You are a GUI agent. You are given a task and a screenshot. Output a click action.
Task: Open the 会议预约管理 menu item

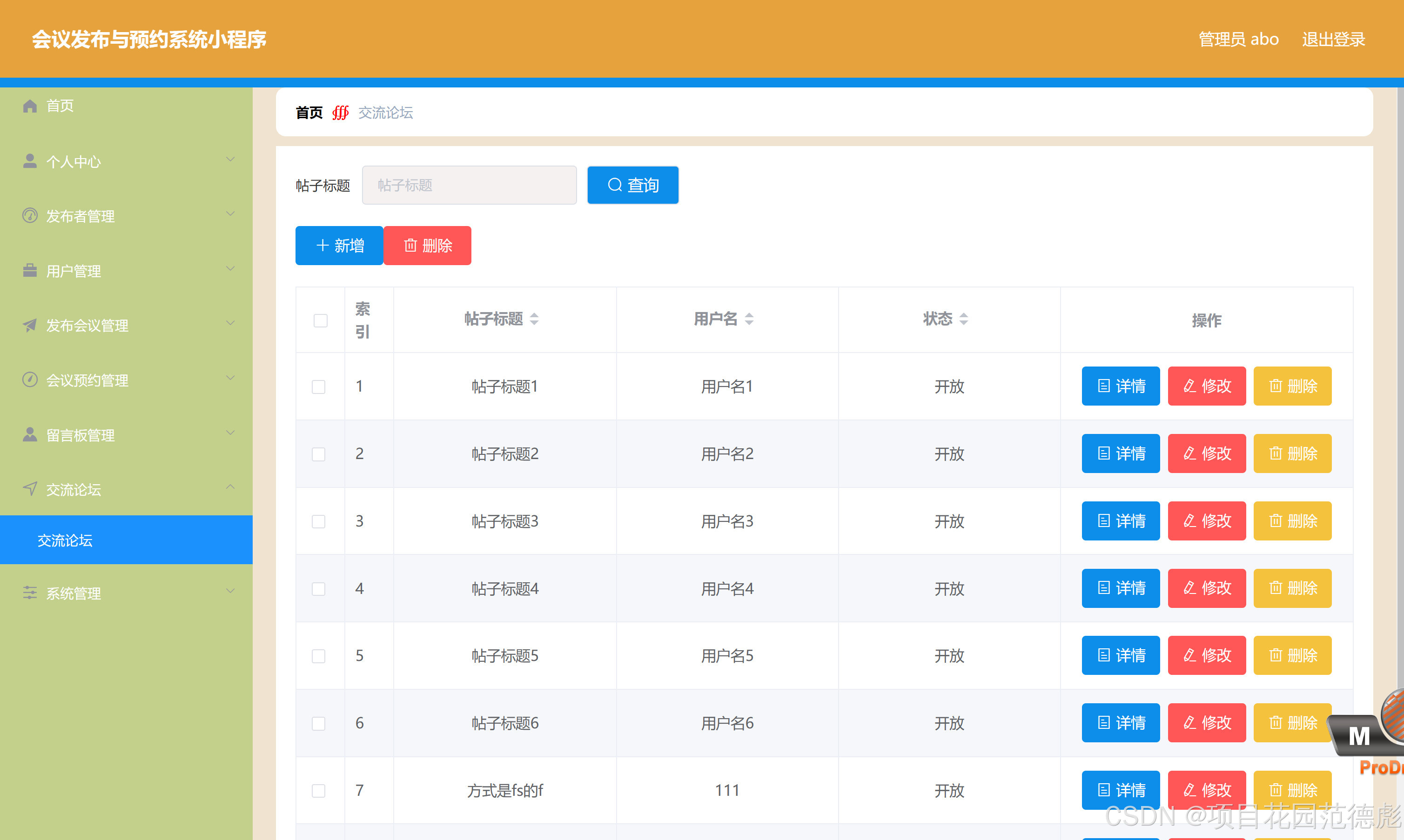[x=87, y=380]
